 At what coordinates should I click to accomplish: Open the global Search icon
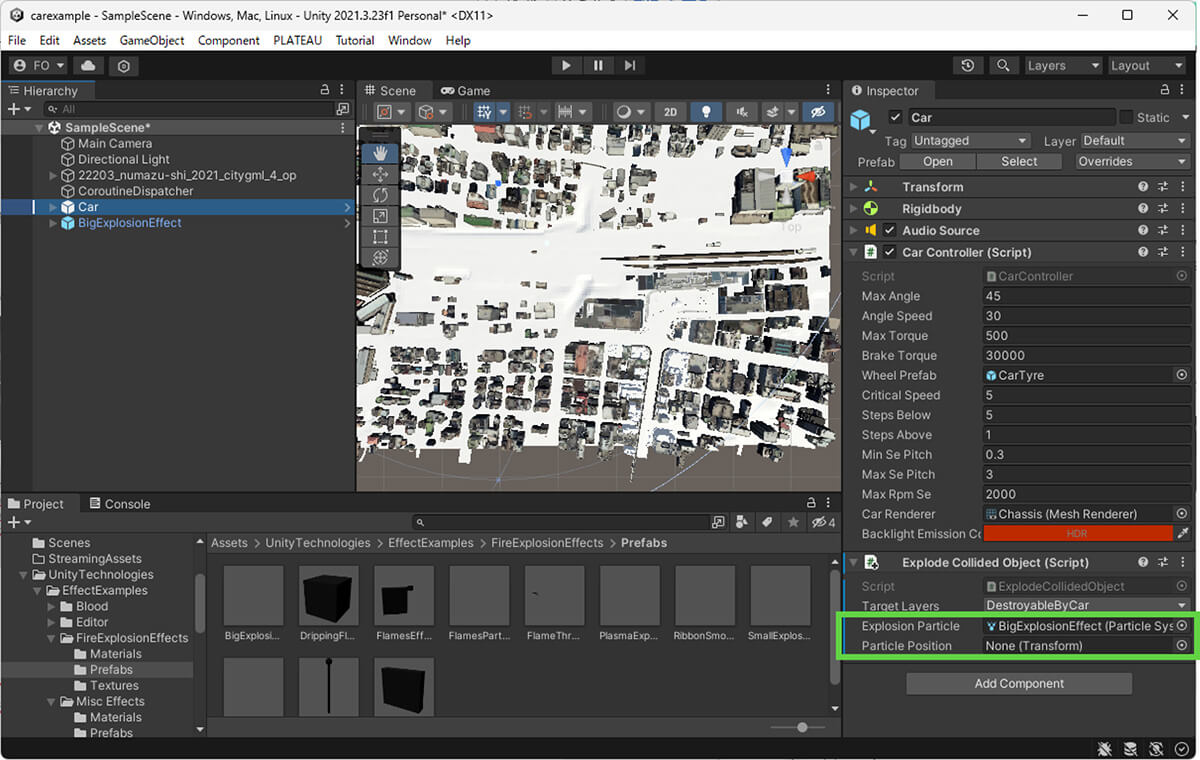[1003, 65]
